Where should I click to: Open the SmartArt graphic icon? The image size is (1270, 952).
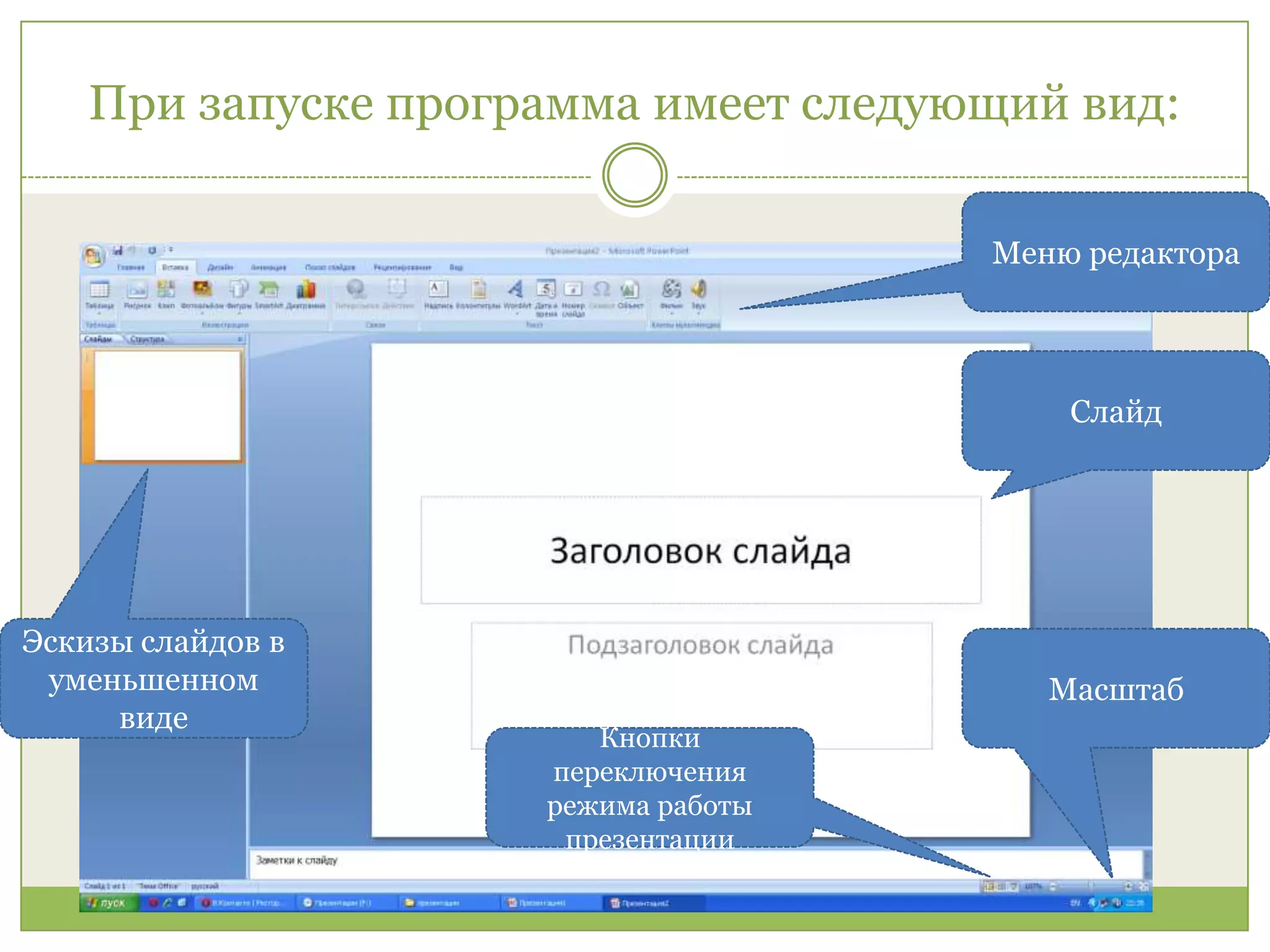(269, 290)
